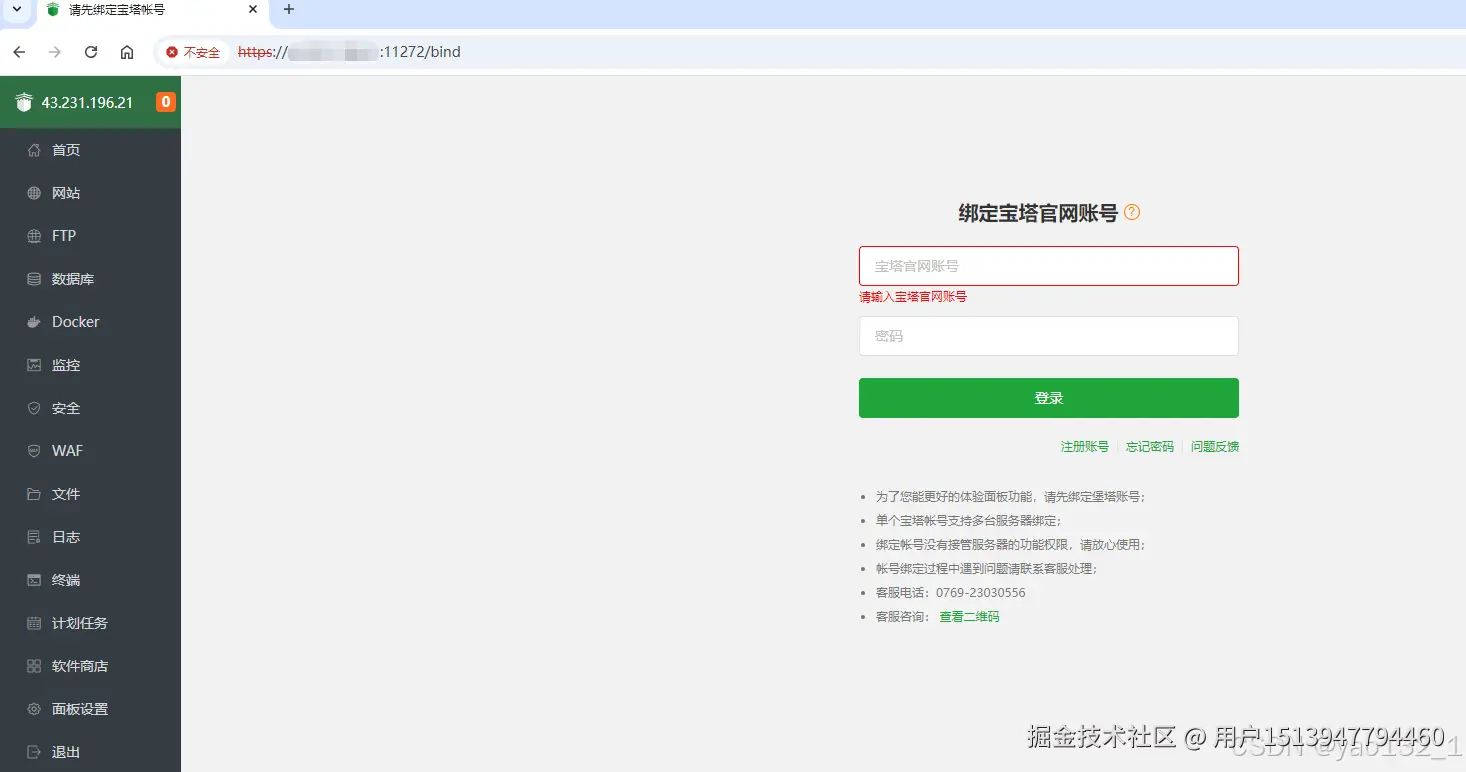Click the 查看二维码 link
Viewport: 1466px width, 772px height.
click(969, 617)
